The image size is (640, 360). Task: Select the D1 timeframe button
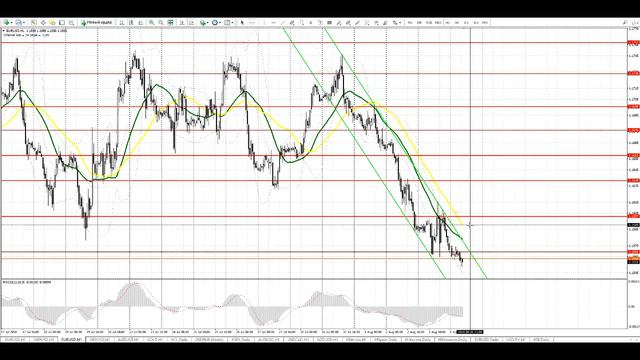point(466,22)
